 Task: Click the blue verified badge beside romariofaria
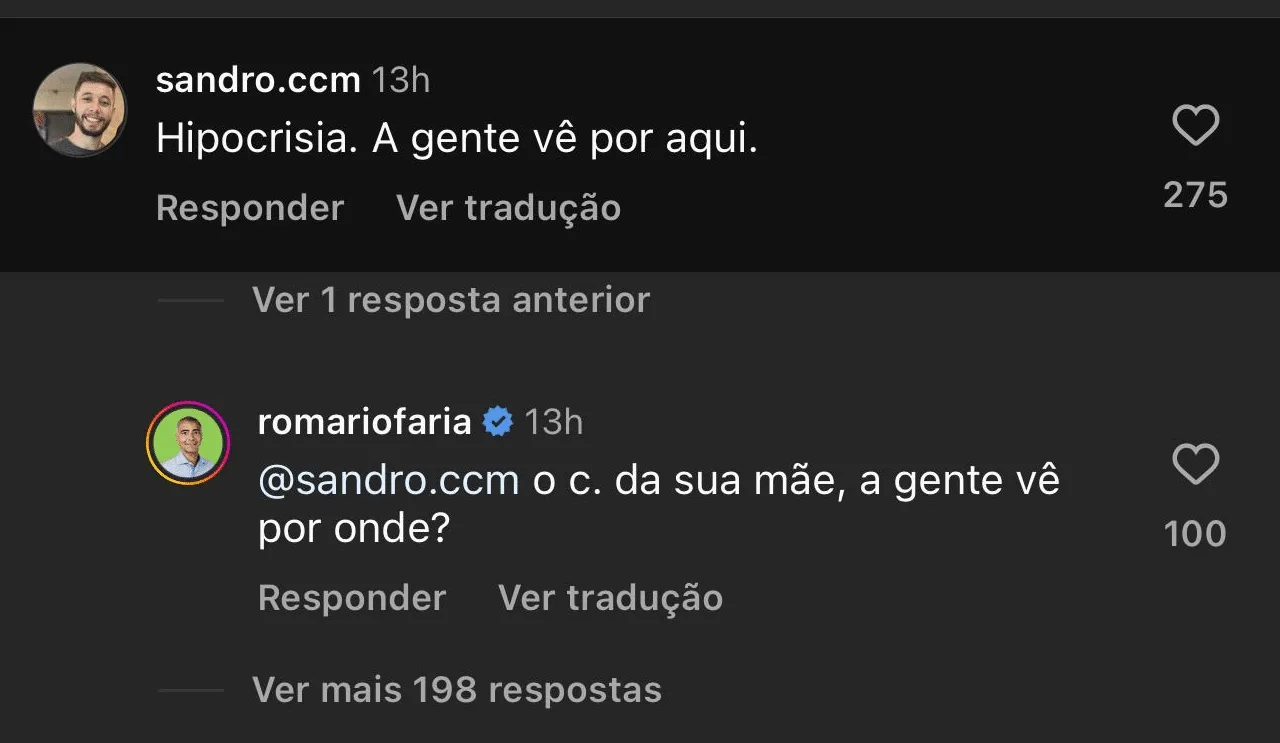pos(498,422)
